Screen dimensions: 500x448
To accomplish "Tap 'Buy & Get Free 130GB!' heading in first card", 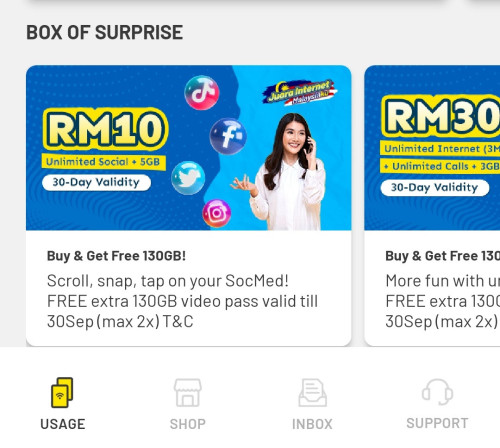I will [x=116, y=256].
